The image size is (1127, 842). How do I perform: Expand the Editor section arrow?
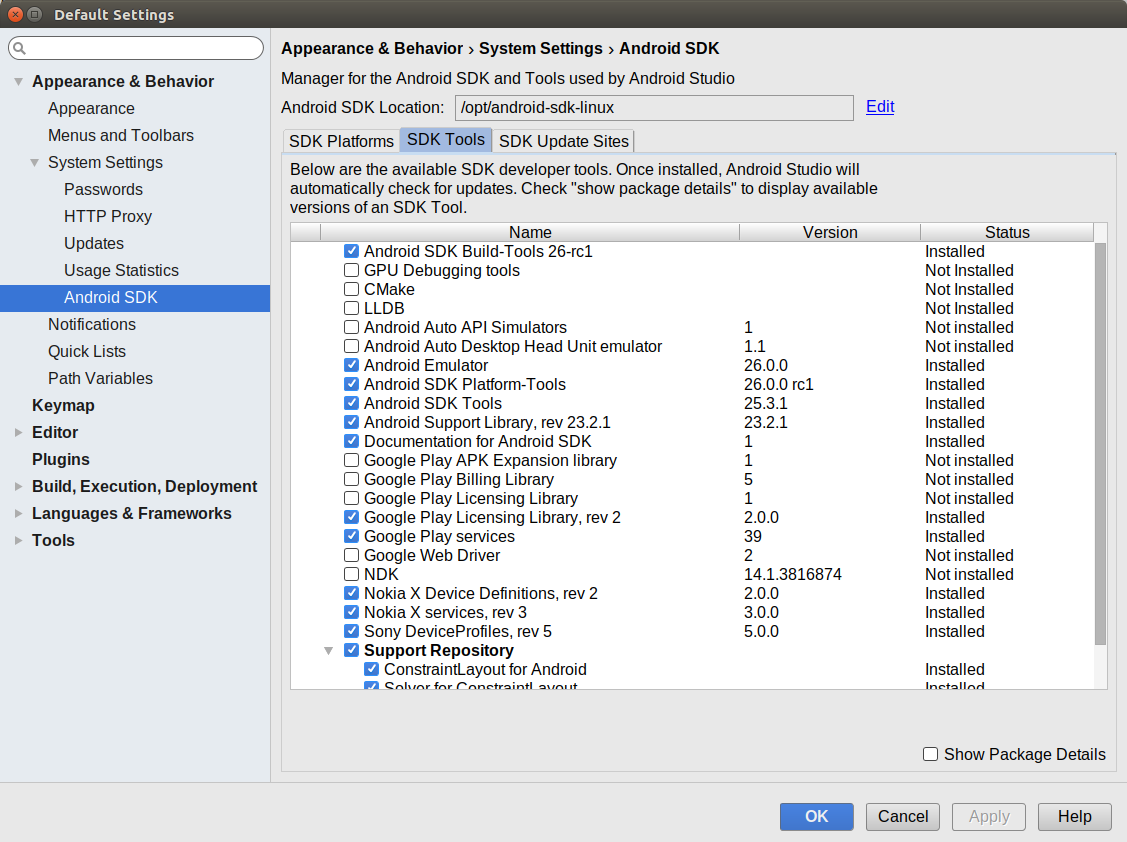(x=18, y=432)
